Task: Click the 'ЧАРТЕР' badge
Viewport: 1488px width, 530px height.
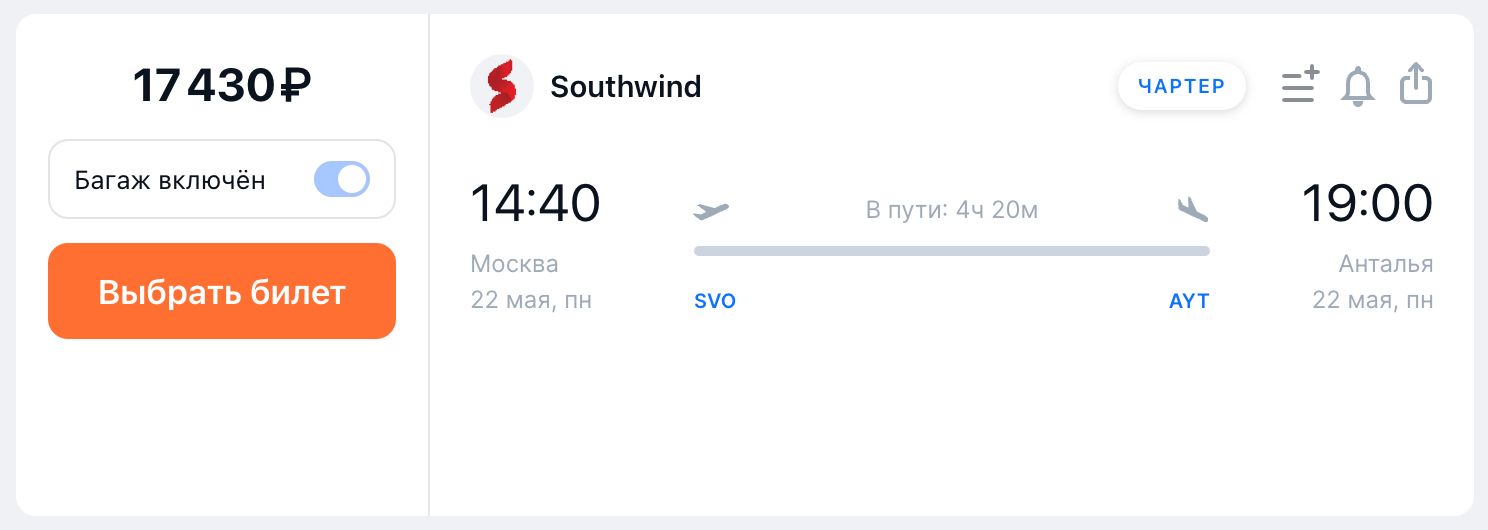Action: [1182, 86]
